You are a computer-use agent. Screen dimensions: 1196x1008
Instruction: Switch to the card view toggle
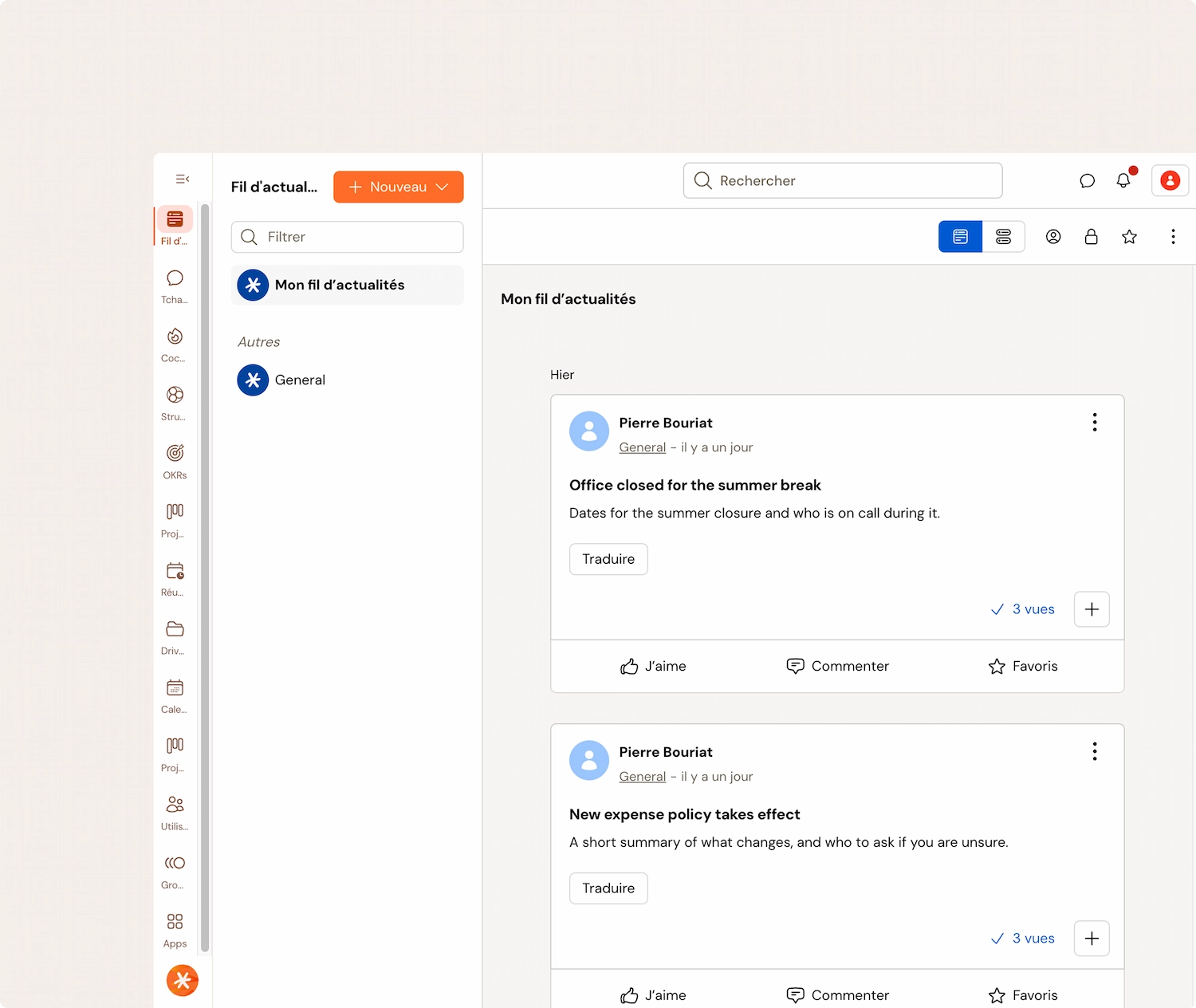tap(960, 237)
